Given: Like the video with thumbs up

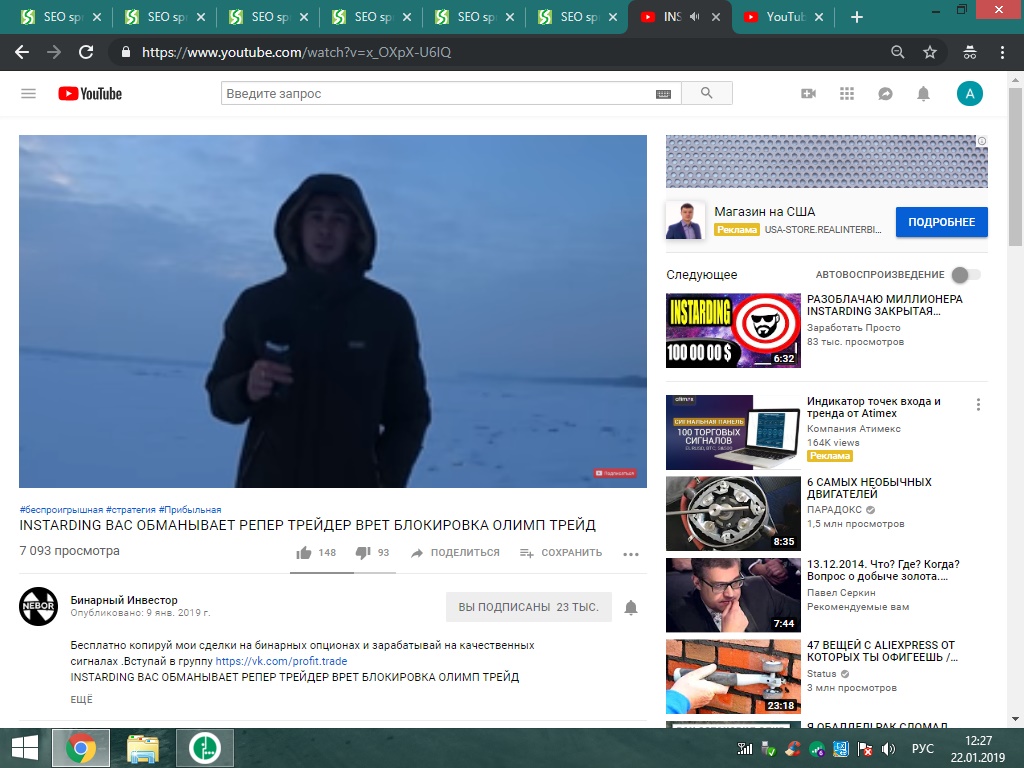Looking at the screenshot, I should coord(304,553).
